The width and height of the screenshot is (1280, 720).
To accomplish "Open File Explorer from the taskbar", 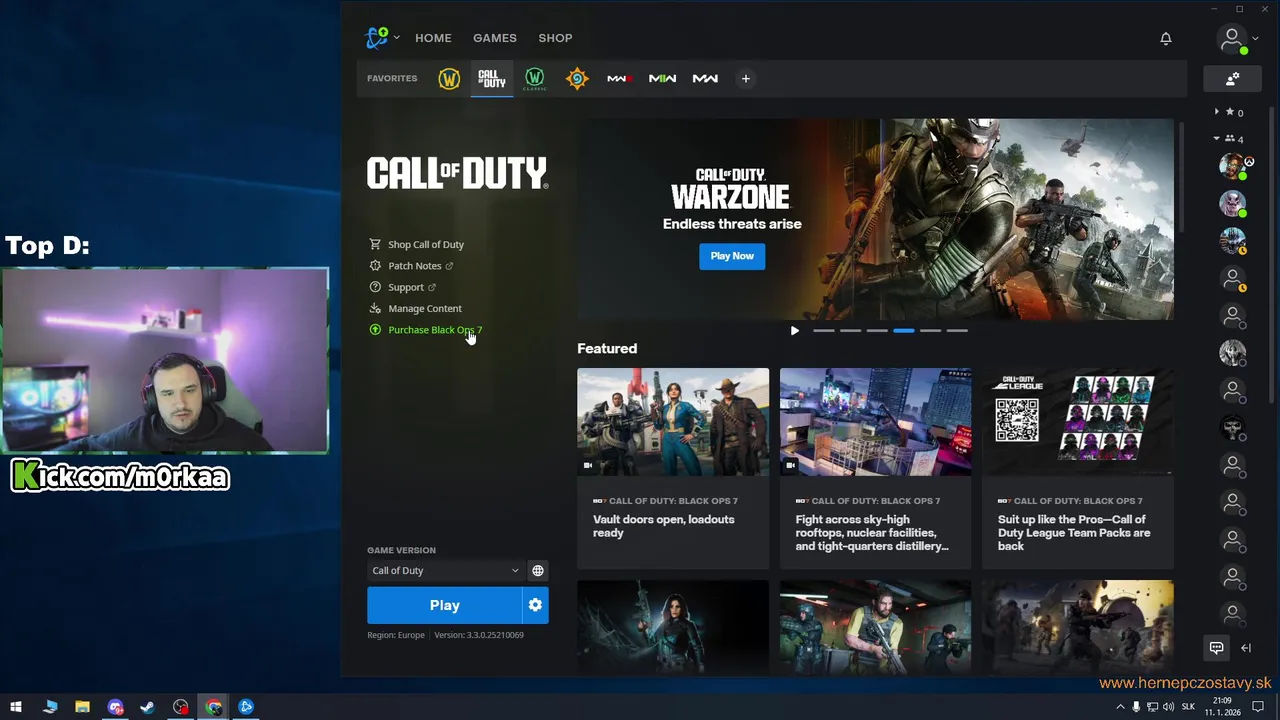I will tap(82, 707).
